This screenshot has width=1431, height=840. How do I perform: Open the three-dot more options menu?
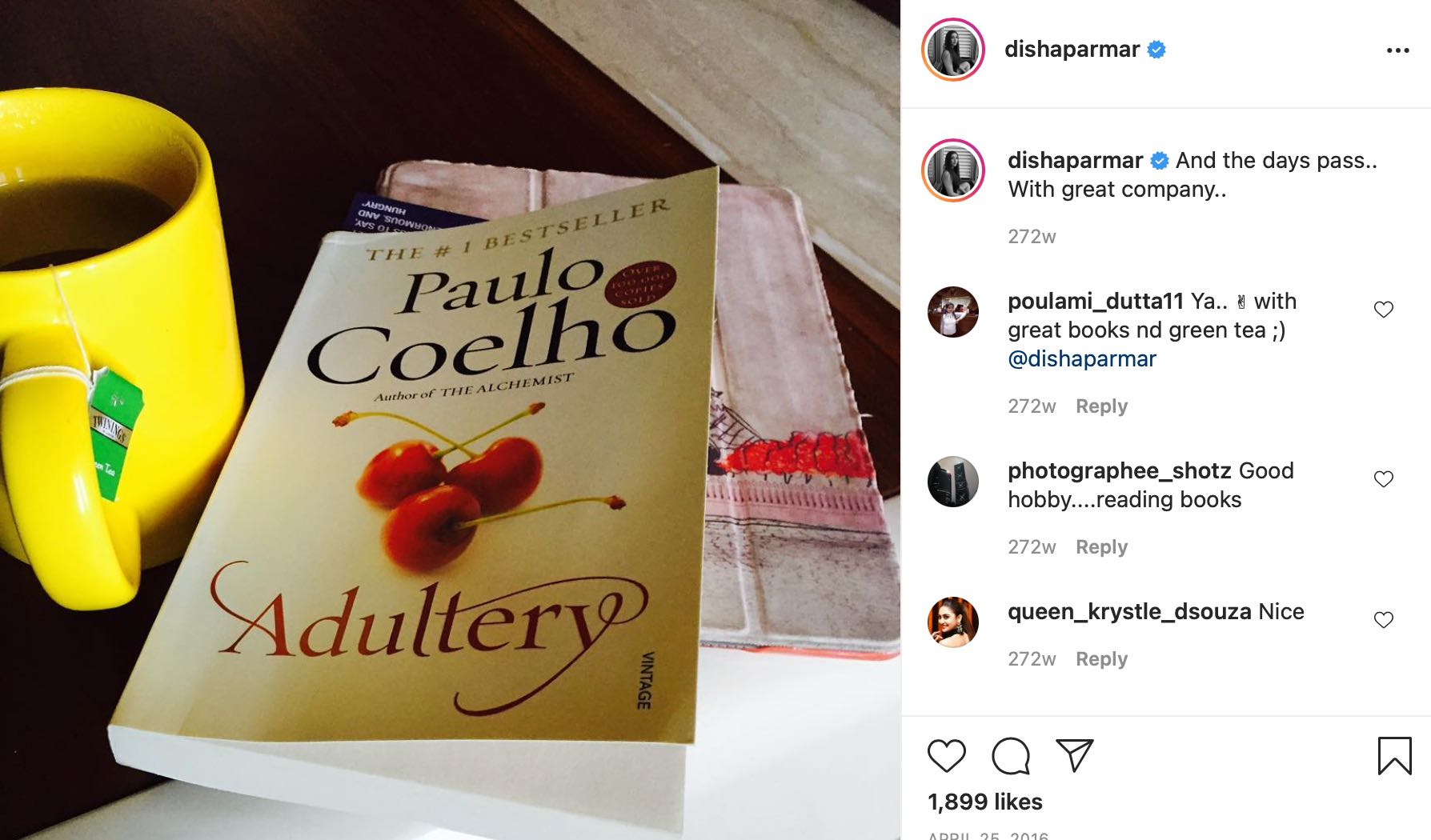click(1397, 50)
